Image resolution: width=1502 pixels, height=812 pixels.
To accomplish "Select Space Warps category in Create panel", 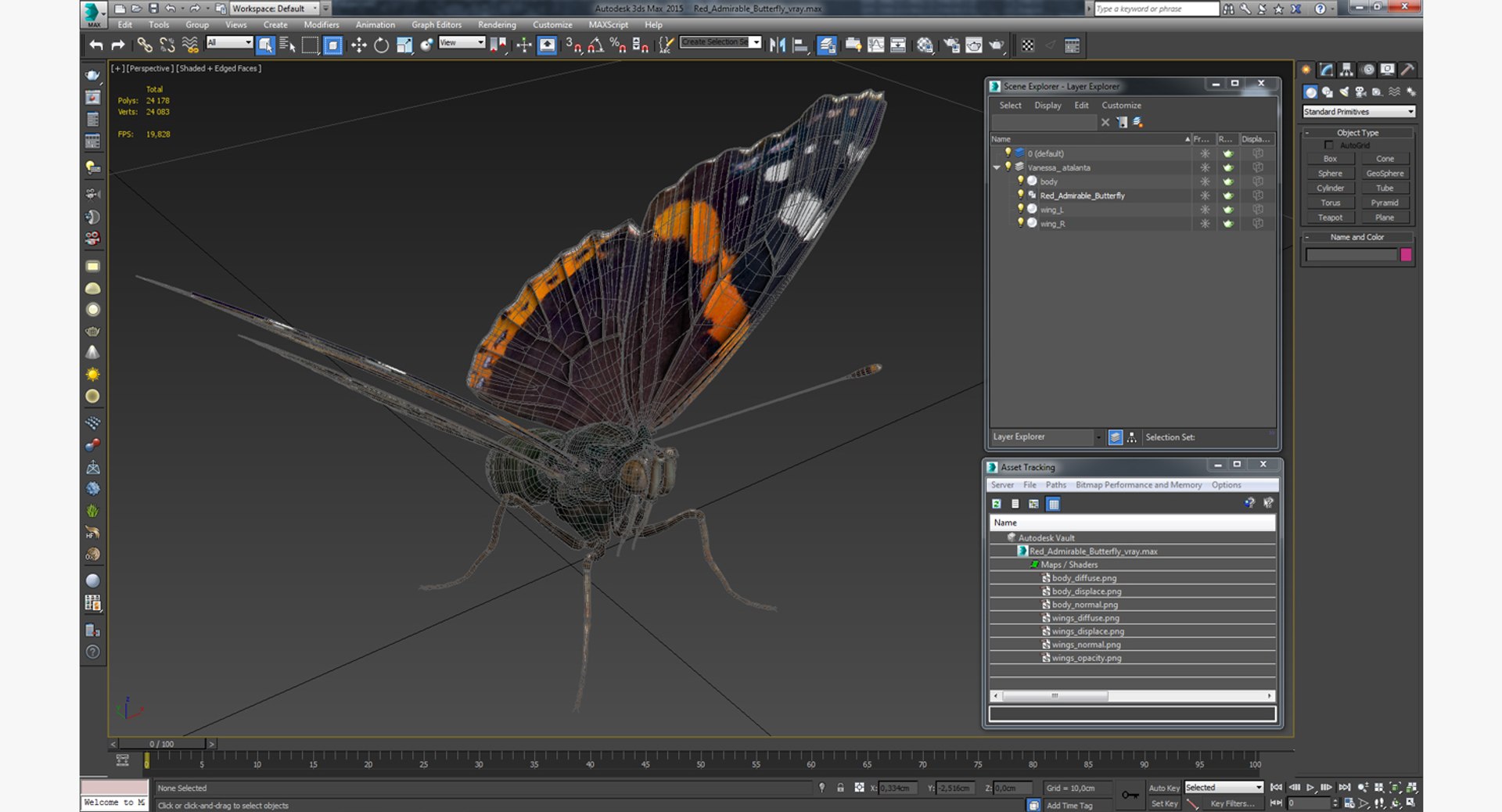I will coord(1394,92).
